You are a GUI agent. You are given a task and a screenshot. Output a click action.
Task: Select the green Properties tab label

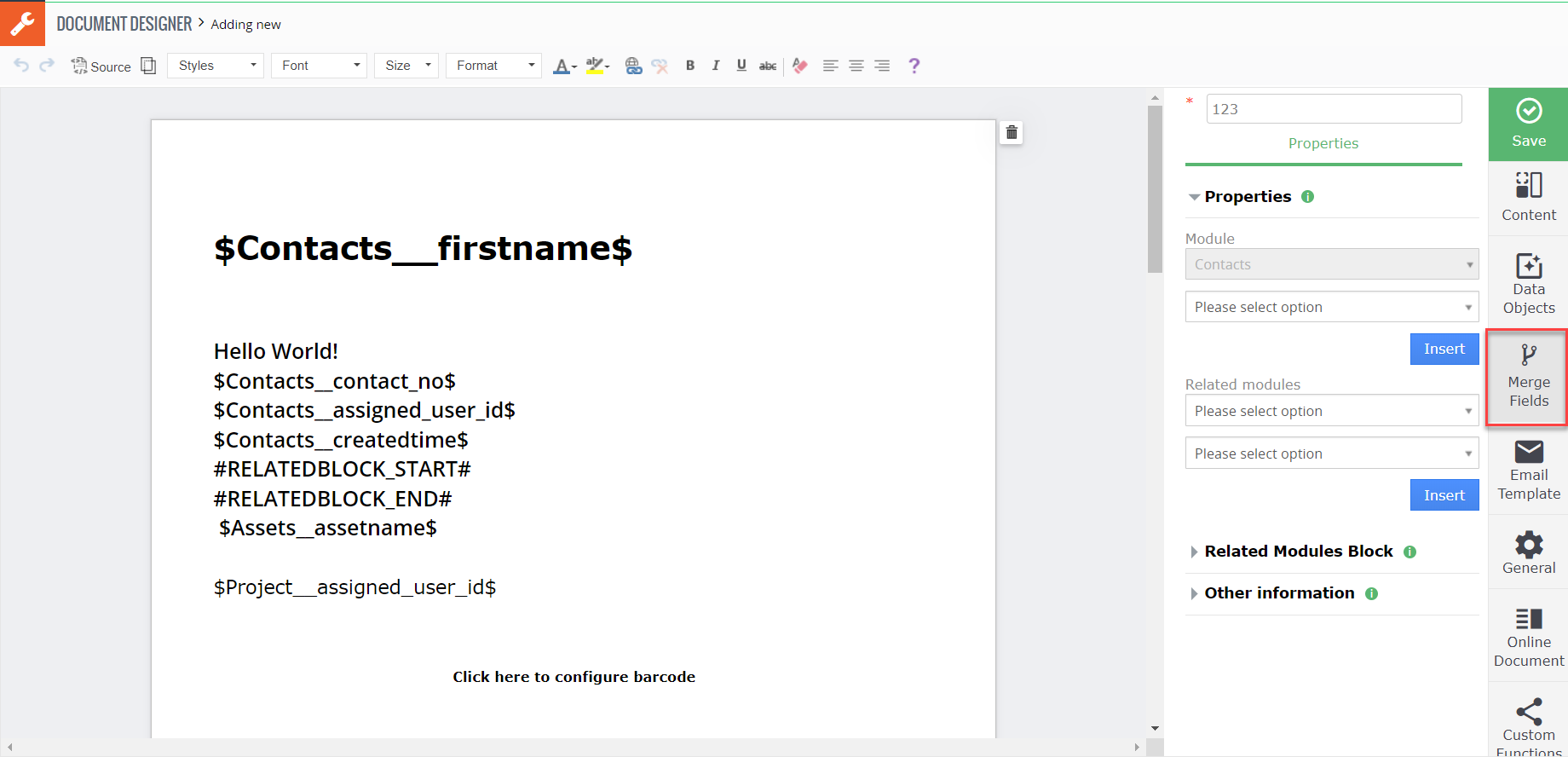(1323, 143)
